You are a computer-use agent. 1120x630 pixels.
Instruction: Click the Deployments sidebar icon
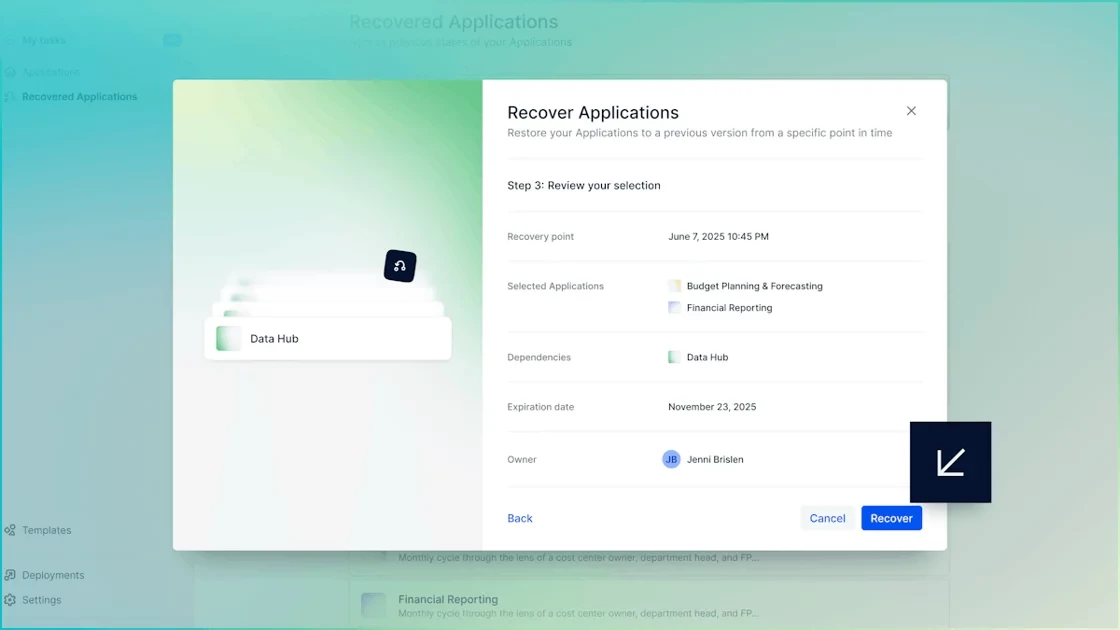coord(10,575)
